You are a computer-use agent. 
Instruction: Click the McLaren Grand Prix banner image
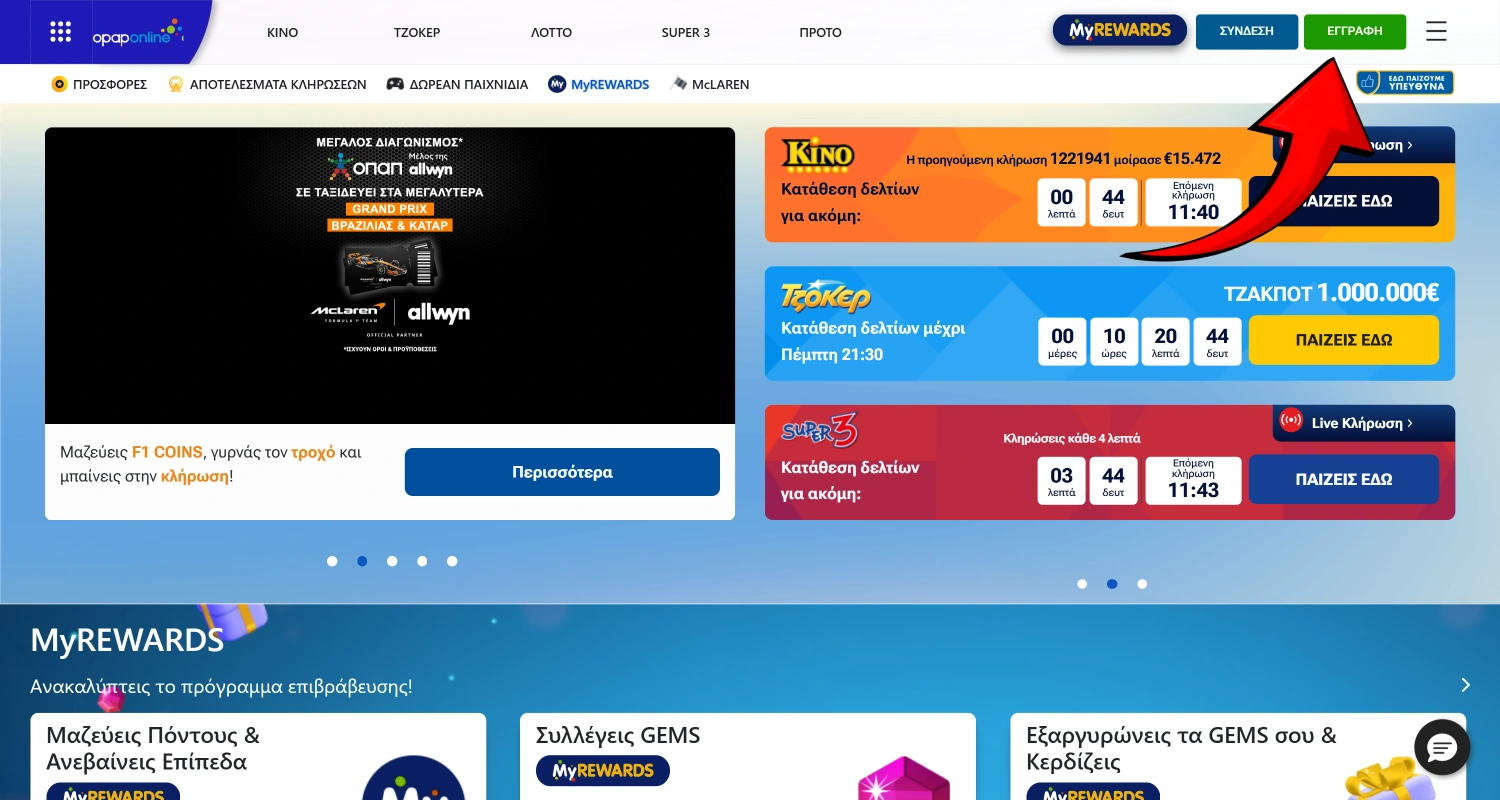tap(389, 275)
